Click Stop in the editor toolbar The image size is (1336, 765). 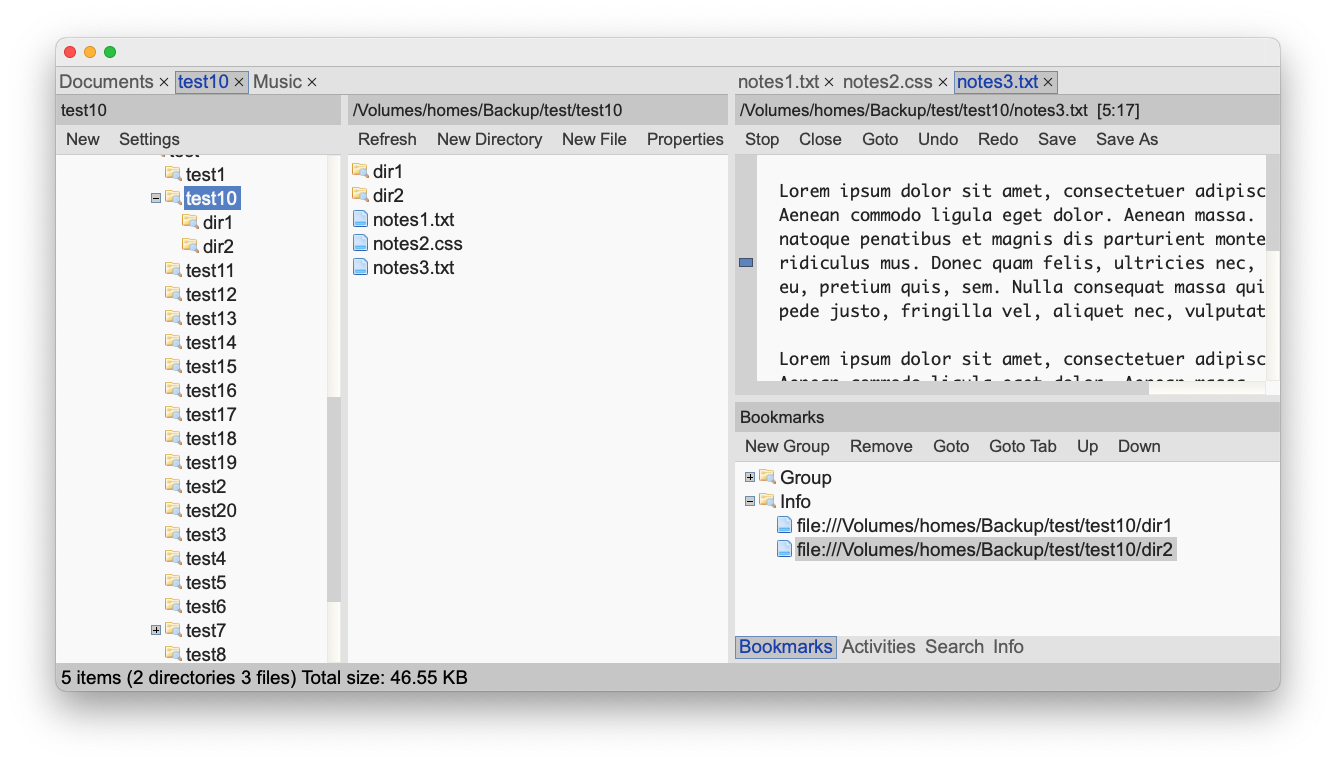click(x=762, y=139)
